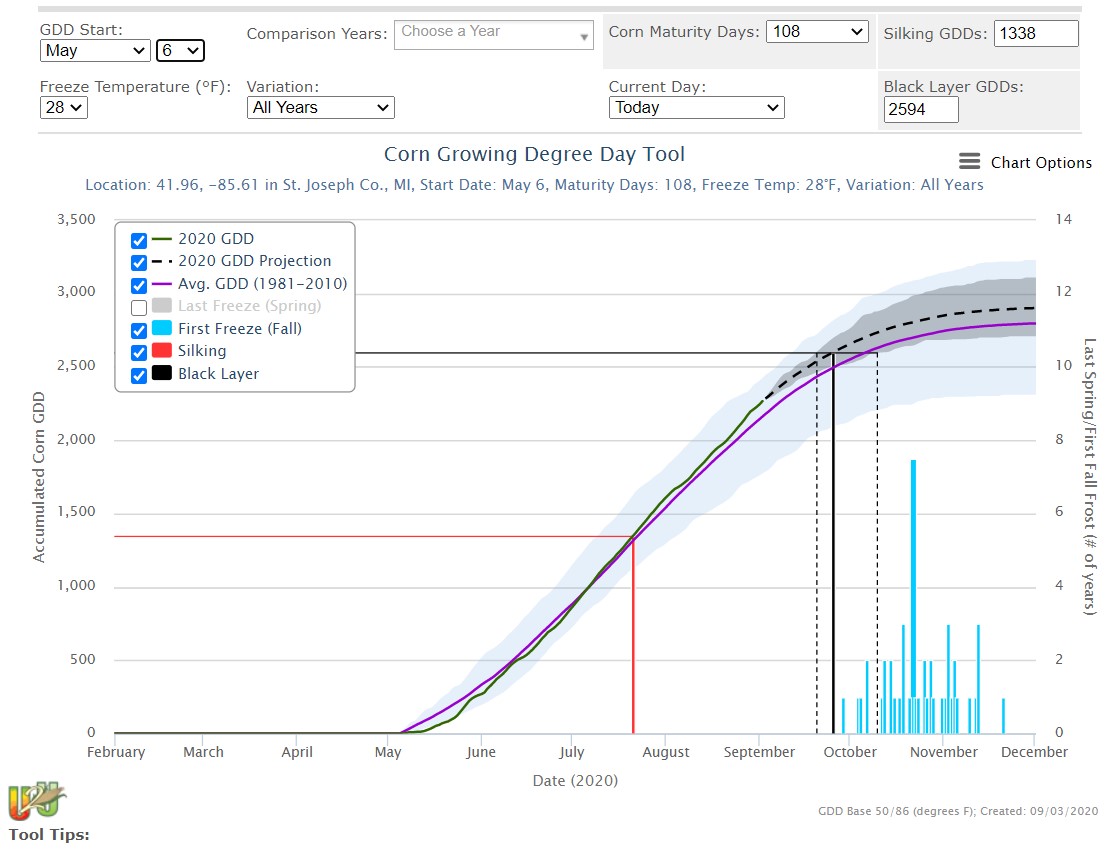Disable the First Freeze (Fall) checkbox

coord(138,329)
